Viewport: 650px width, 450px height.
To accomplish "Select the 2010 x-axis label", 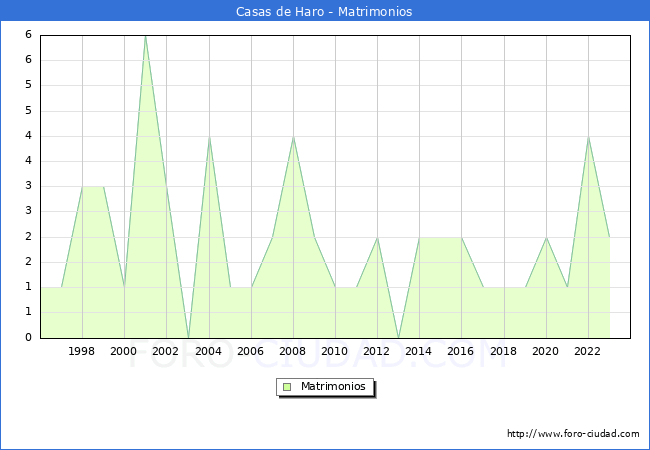I will 335,351.
